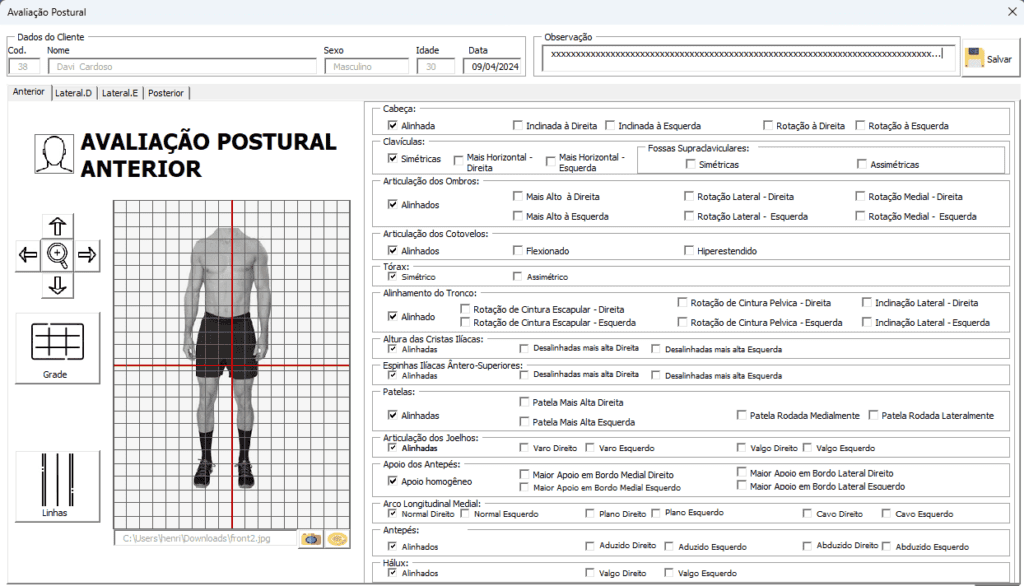Click the Nome field with Davi Cardoso
Viewport: 1024px width, 586px height.
coord(182,67)
